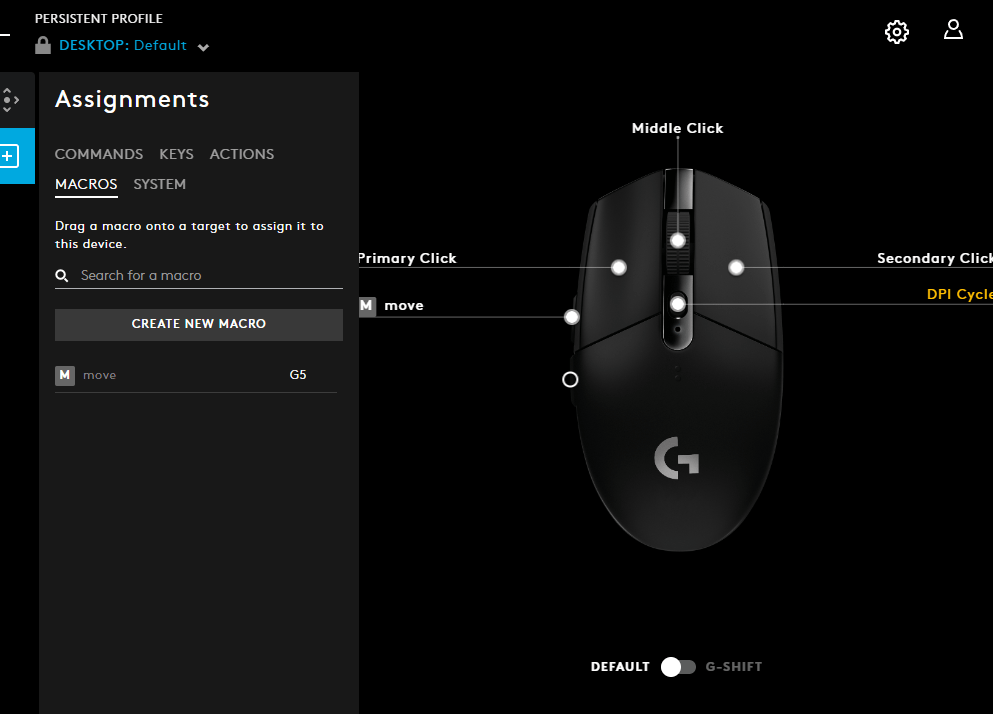Select the forward side button marker assigned move
This screenshot has width=993, height=714.
pos(571,317)
